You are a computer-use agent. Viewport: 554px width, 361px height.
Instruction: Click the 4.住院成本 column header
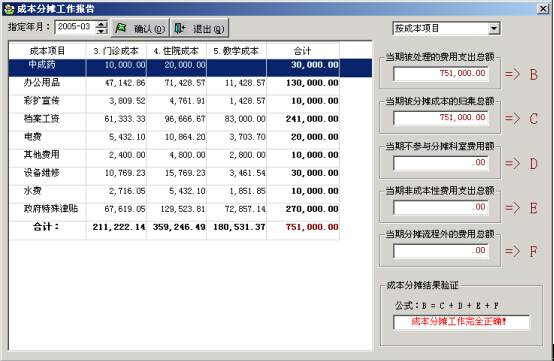click(x=176, y=51)
